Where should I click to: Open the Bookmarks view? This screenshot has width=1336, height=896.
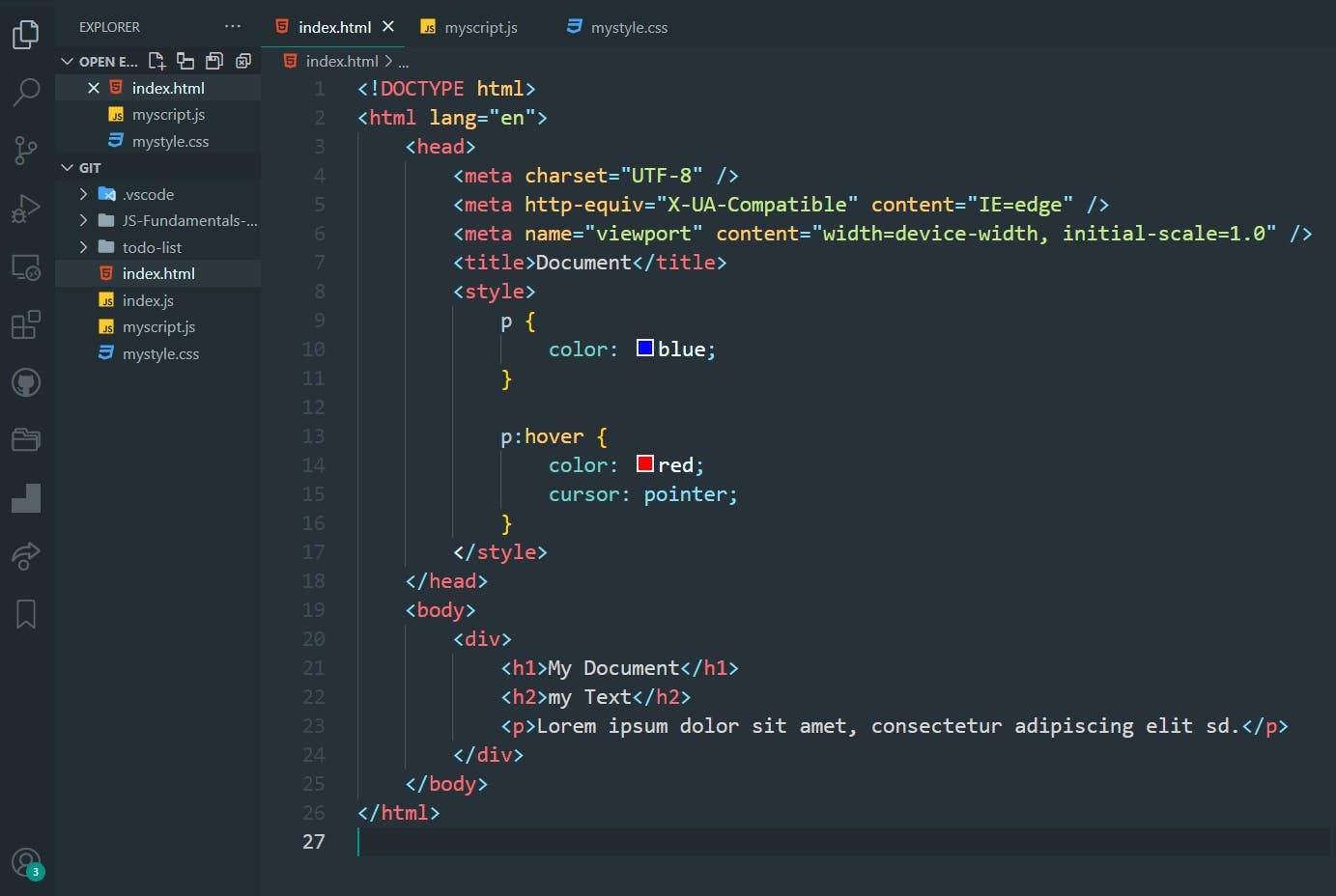coord(26,614)
